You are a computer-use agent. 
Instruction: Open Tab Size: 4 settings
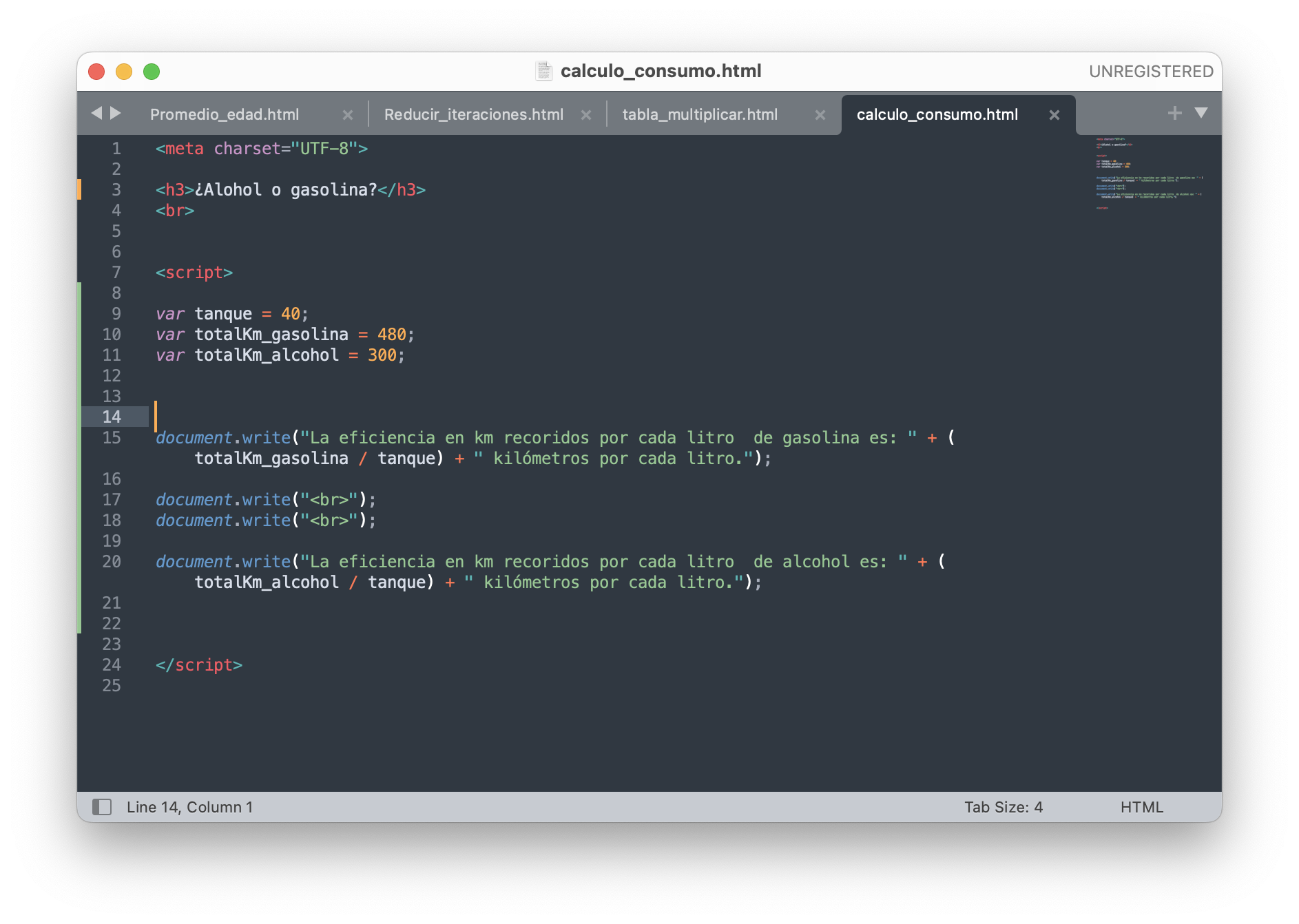click(x=1004, y=807)
